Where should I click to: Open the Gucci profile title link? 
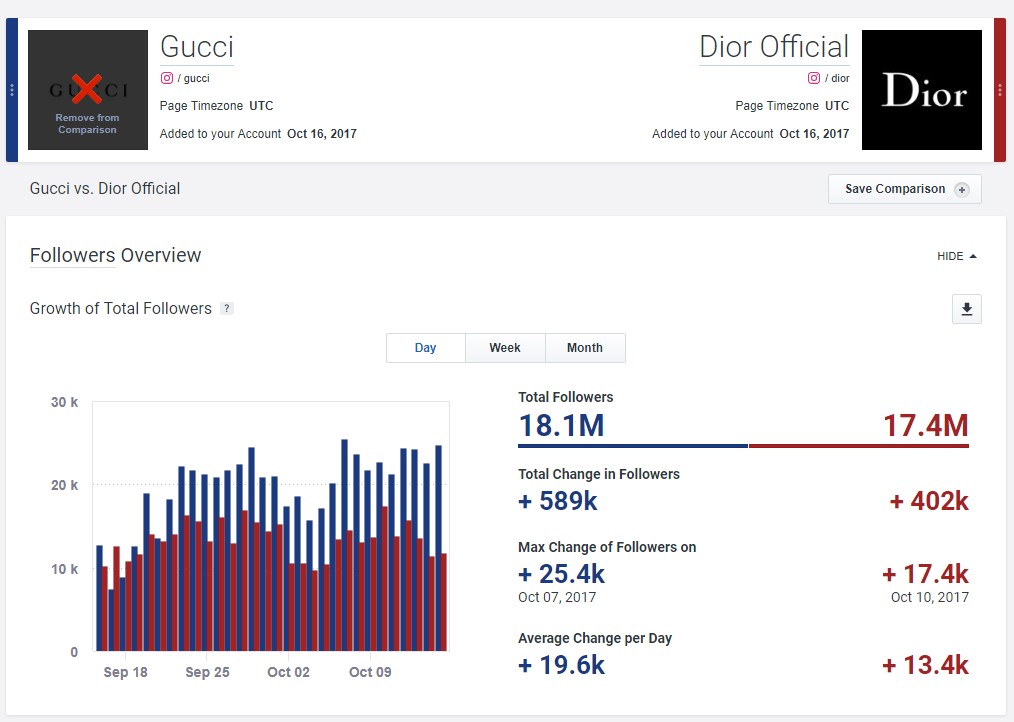point(197,47)
